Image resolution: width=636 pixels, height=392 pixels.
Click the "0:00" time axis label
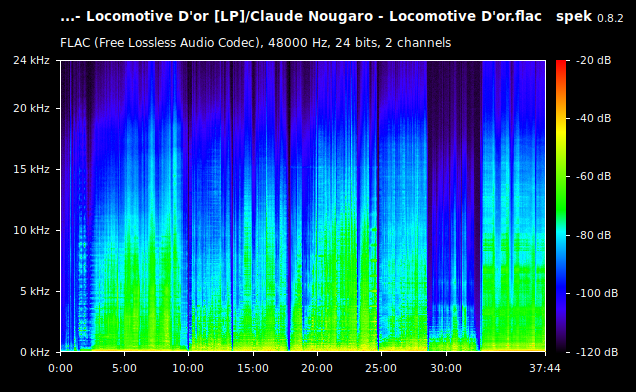pos(60,368)
